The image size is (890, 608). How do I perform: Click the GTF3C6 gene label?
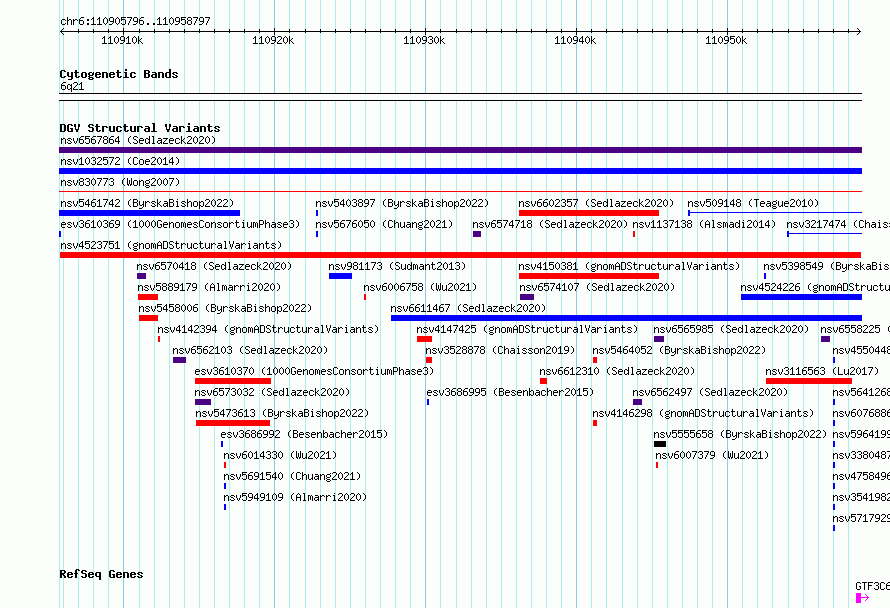[872, 586]
